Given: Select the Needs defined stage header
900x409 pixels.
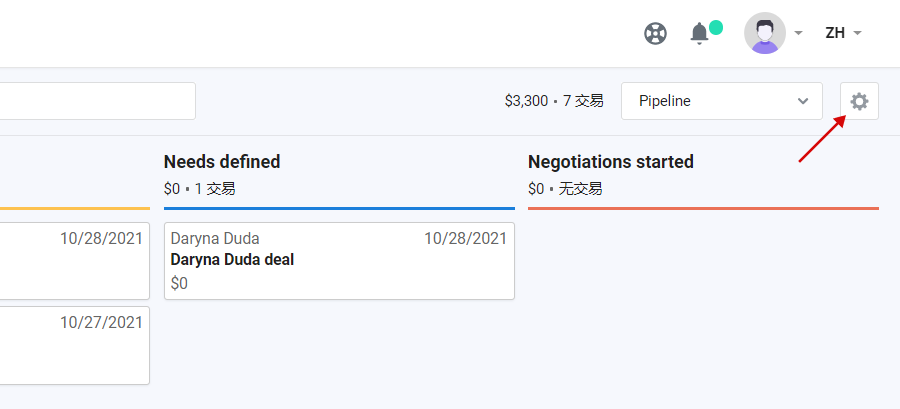Looking at the screenshot, I should click(222, 162).
